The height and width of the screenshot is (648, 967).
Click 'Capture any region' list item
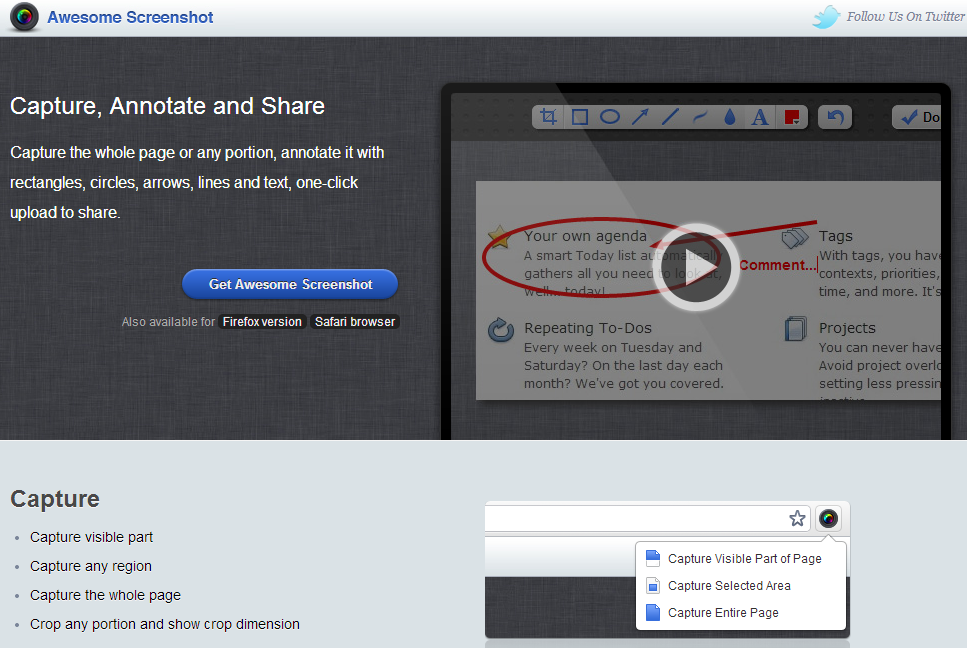91,566
